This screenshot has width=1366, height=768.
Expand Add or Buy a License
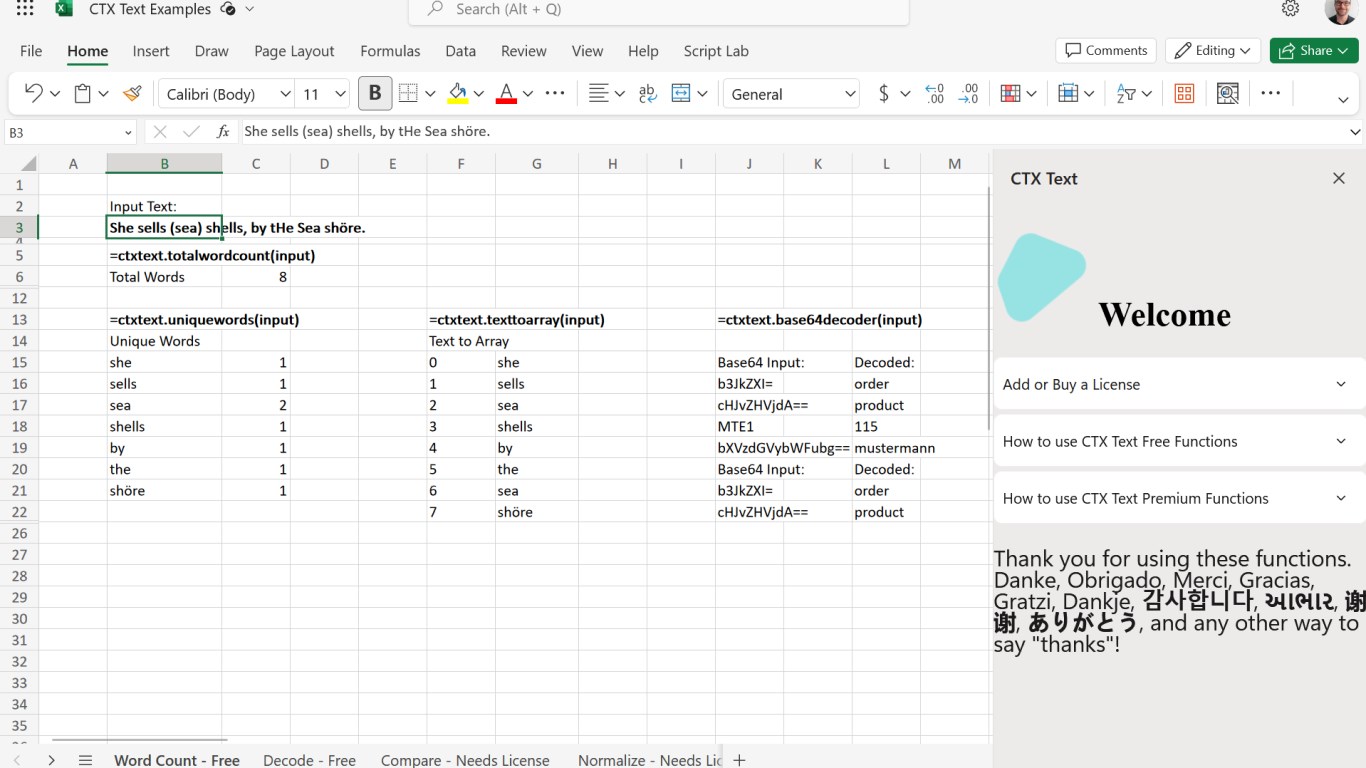click(1178, 384)
